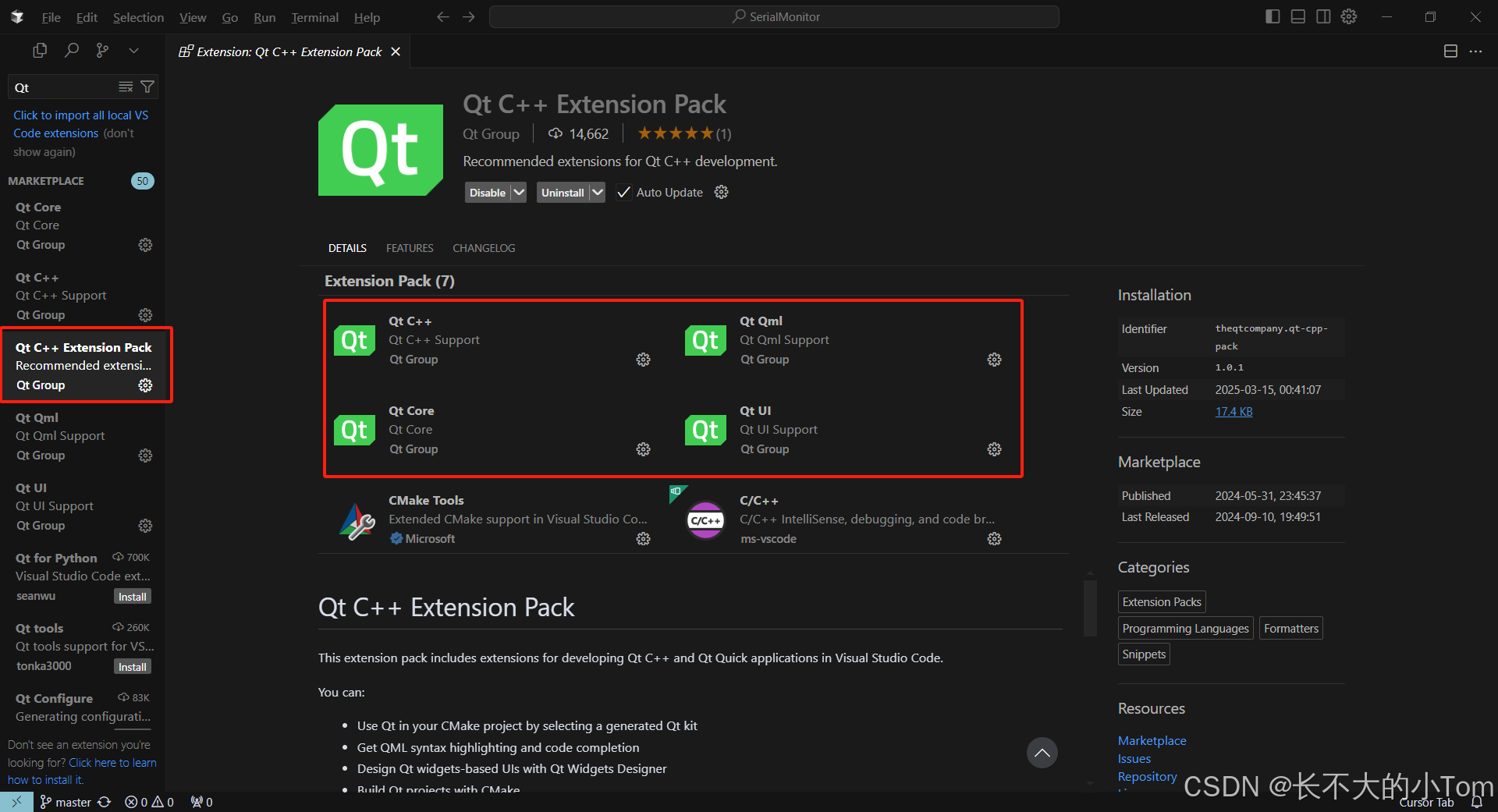Open gear on C/C++ pack card

(994, 539)
